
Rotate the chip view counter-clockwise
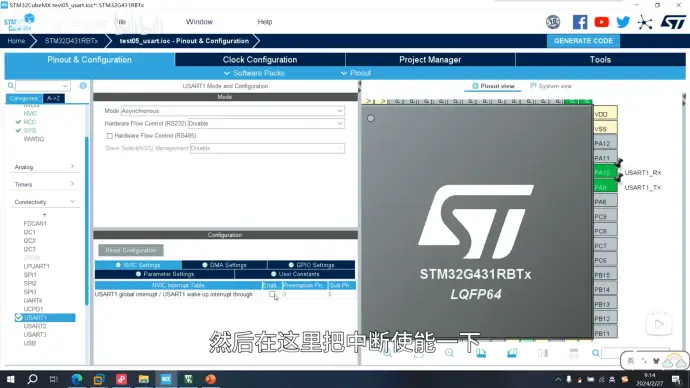[512, 353]
